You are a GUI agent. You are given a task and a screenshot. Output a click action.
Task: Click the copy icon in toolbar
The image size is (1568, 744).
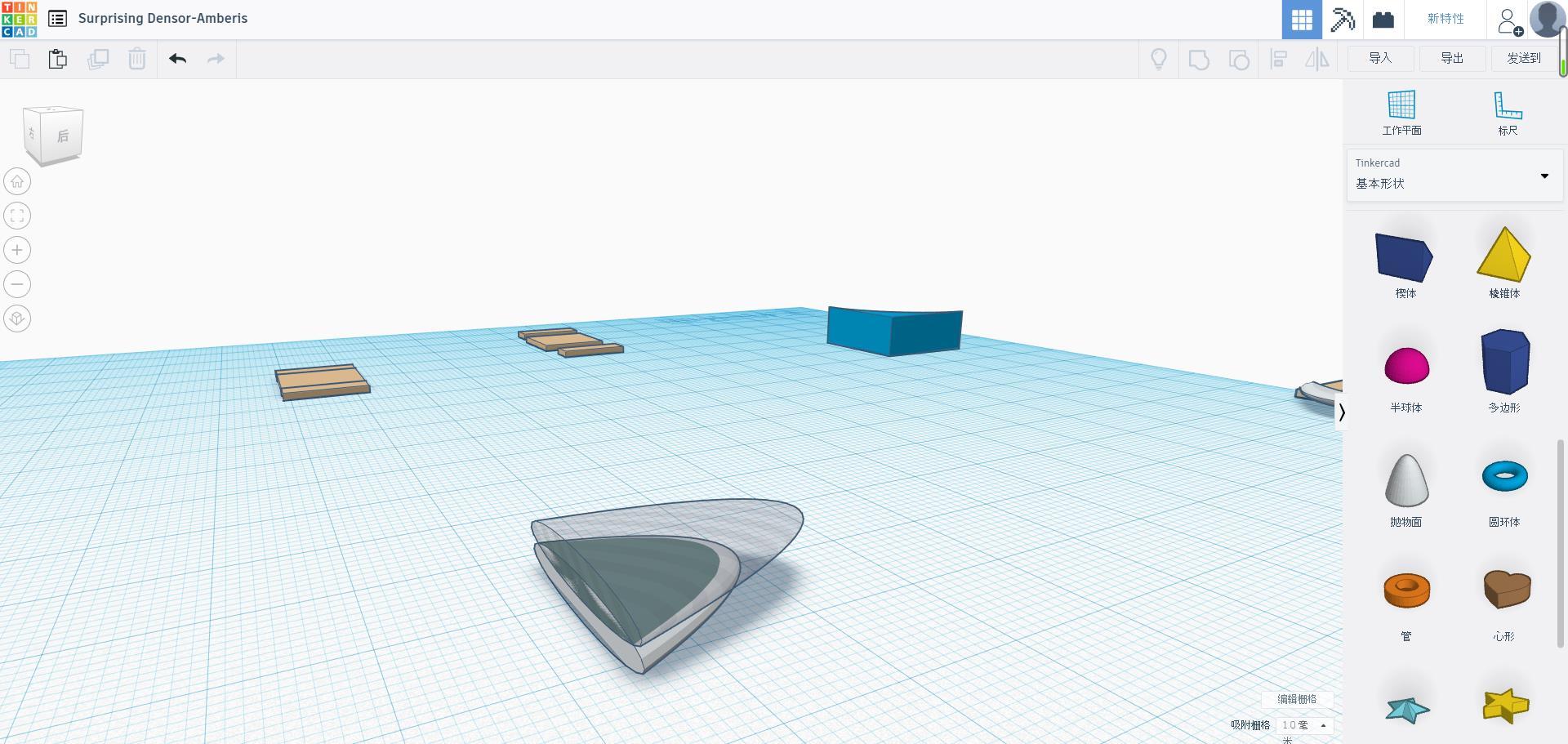(x=20, y=59)
